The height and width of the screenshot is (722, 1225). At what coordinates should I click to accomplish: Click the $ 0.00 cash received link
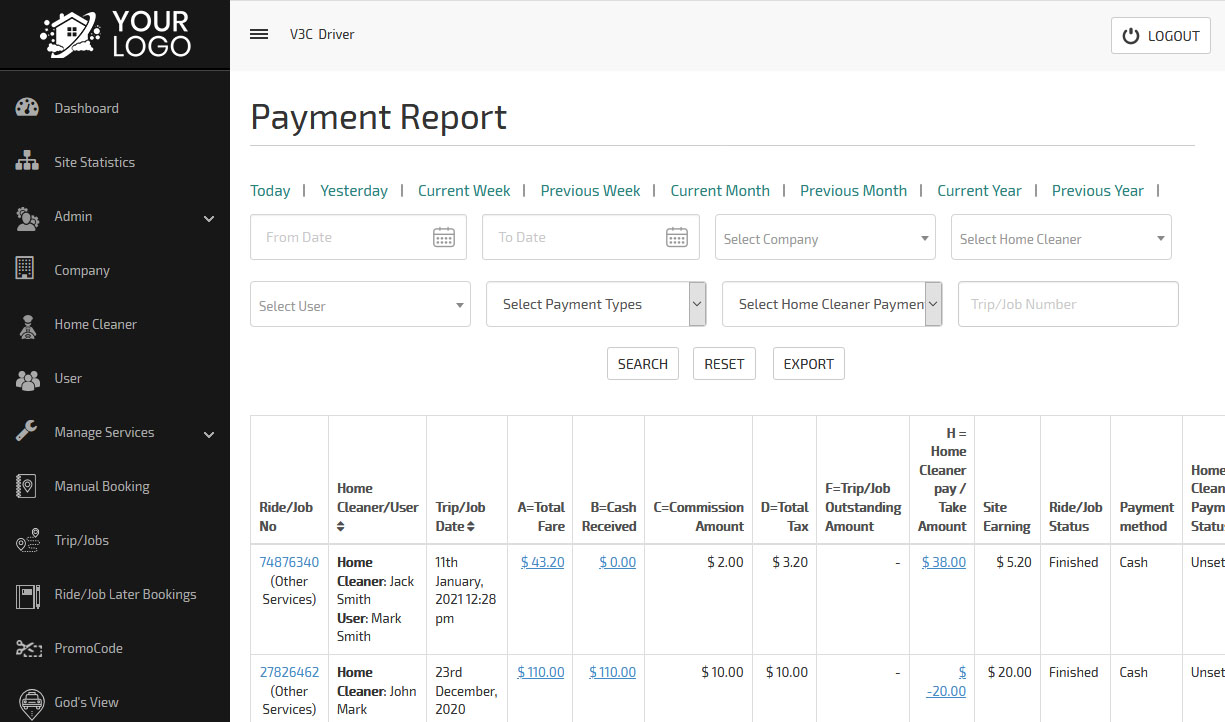(x=618, y=562)
